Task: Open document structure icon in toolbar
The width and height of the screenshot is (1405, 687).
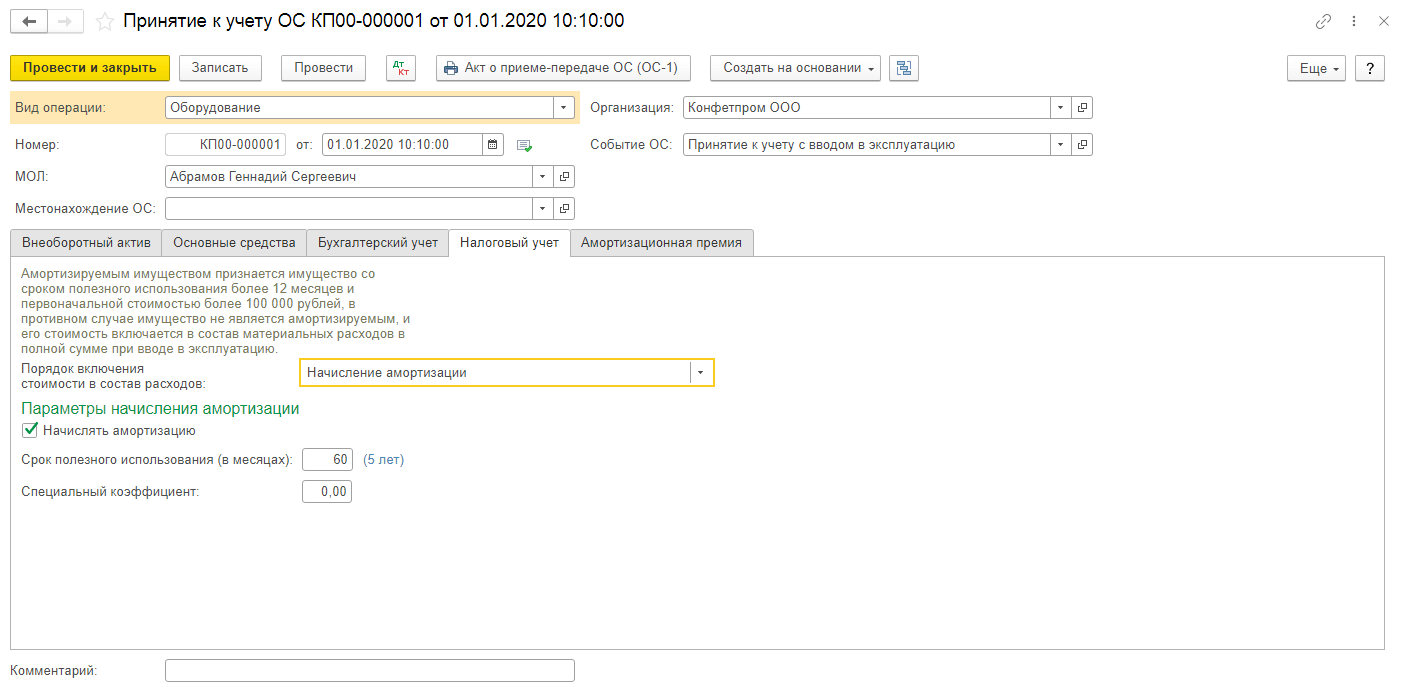Action: point(904,68)
